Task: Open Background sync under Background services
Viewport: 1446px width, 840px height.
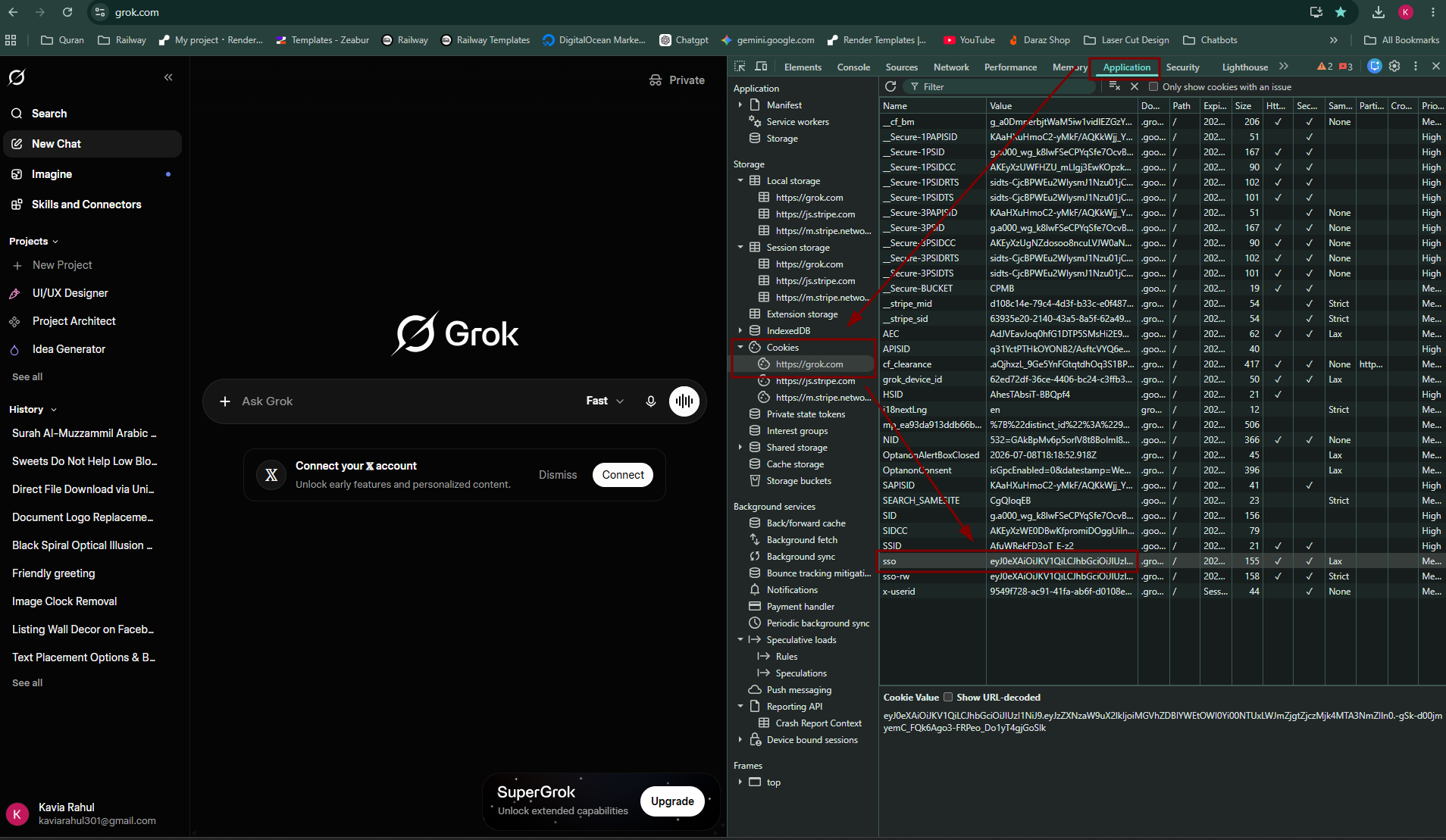Action: (800, 557)
